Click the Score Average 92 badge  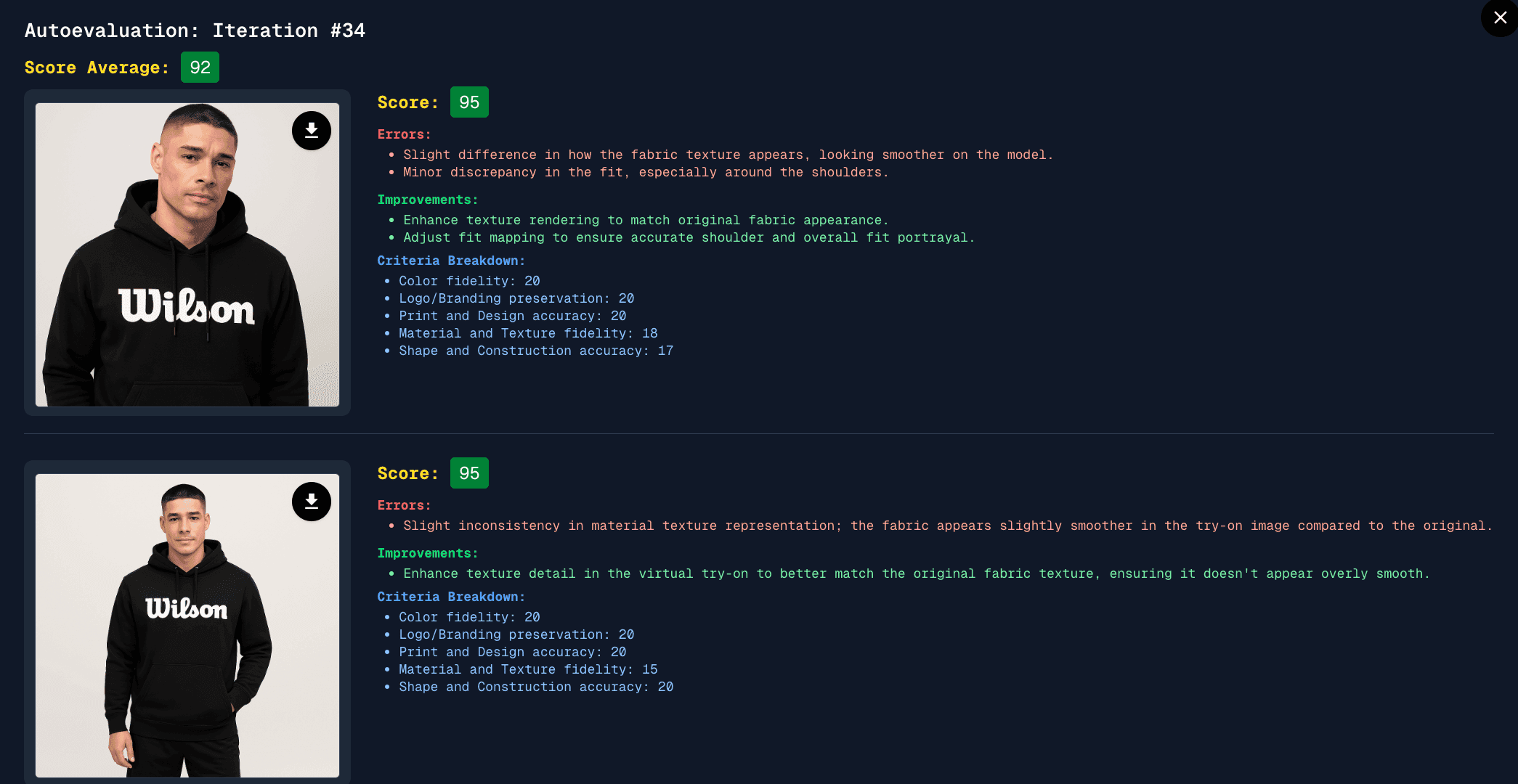[x=200, y=68]
